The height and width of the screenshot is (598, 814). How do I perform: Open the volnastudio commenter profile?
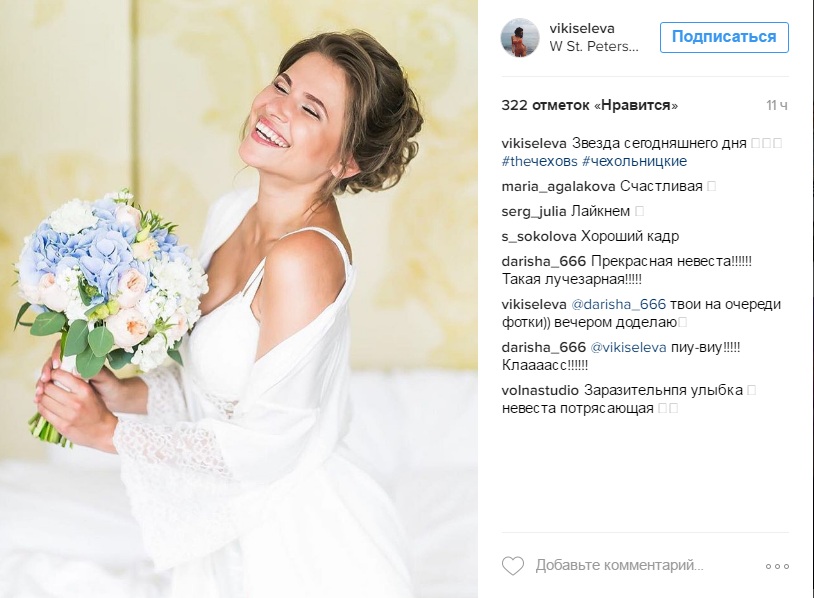[540, 390]
